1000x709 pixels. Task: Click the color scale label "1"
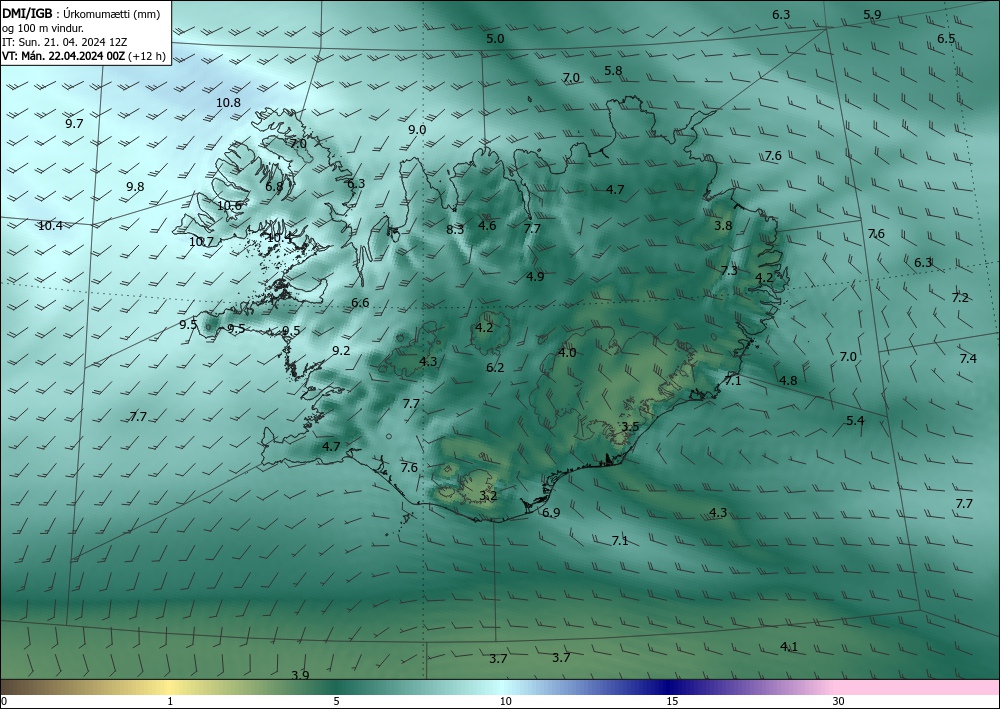click(x=170, y=701)
